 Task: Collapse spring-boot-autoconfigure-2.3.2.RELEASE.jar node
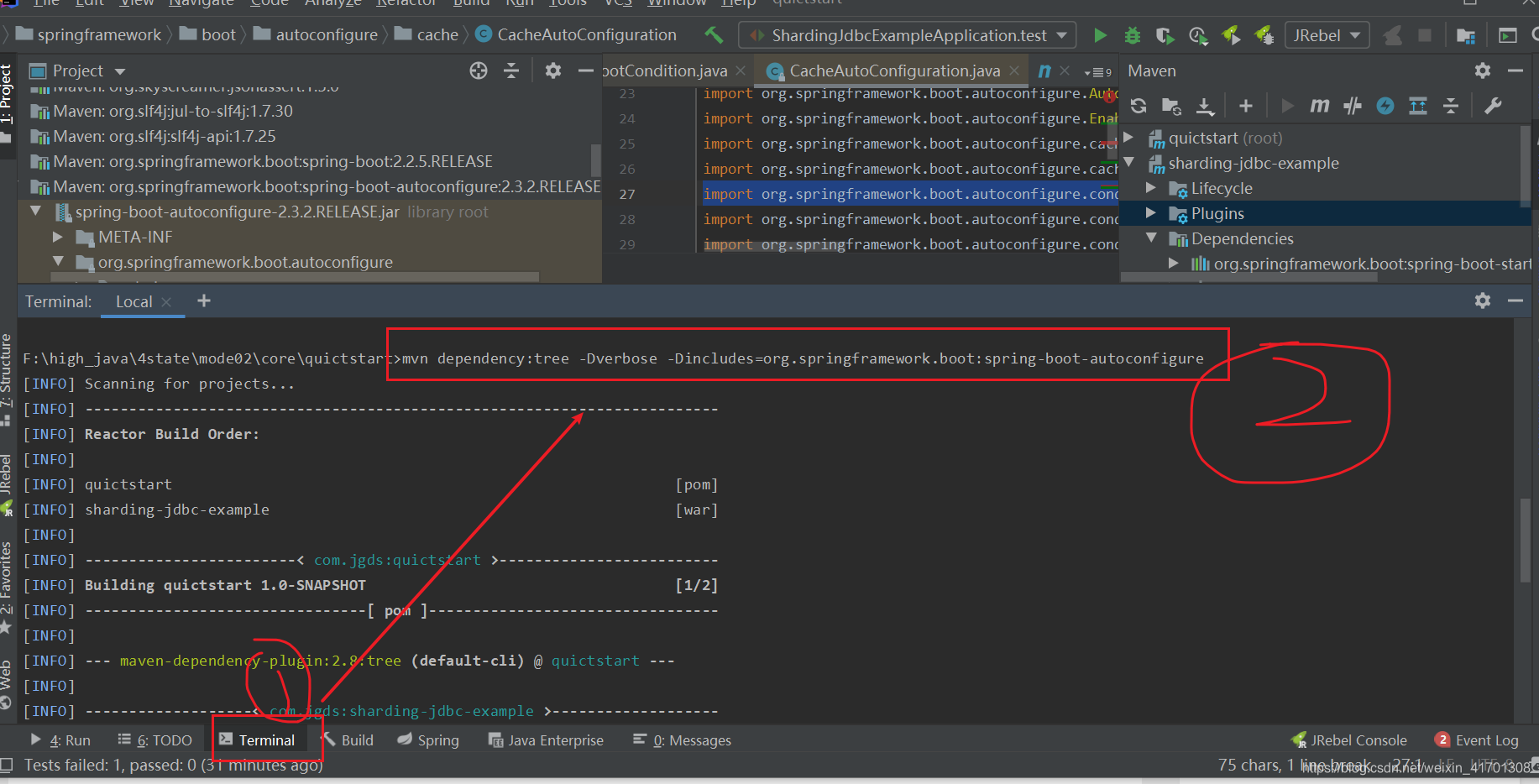36,211
